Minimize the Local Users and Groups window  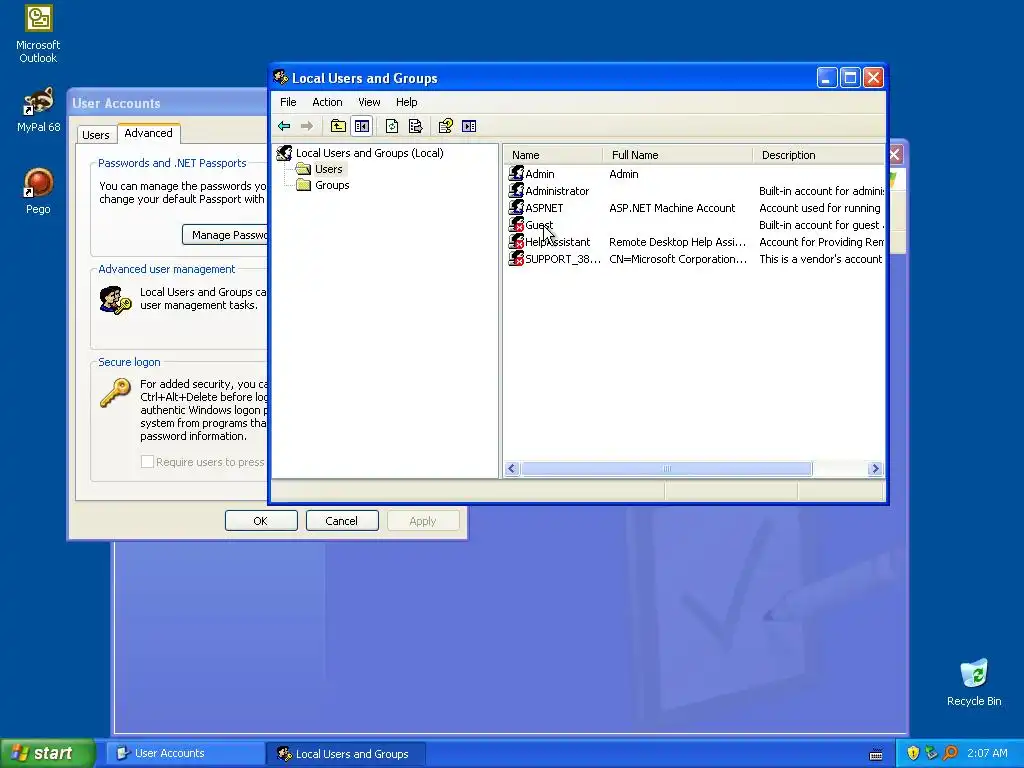(x=827, y=78)
